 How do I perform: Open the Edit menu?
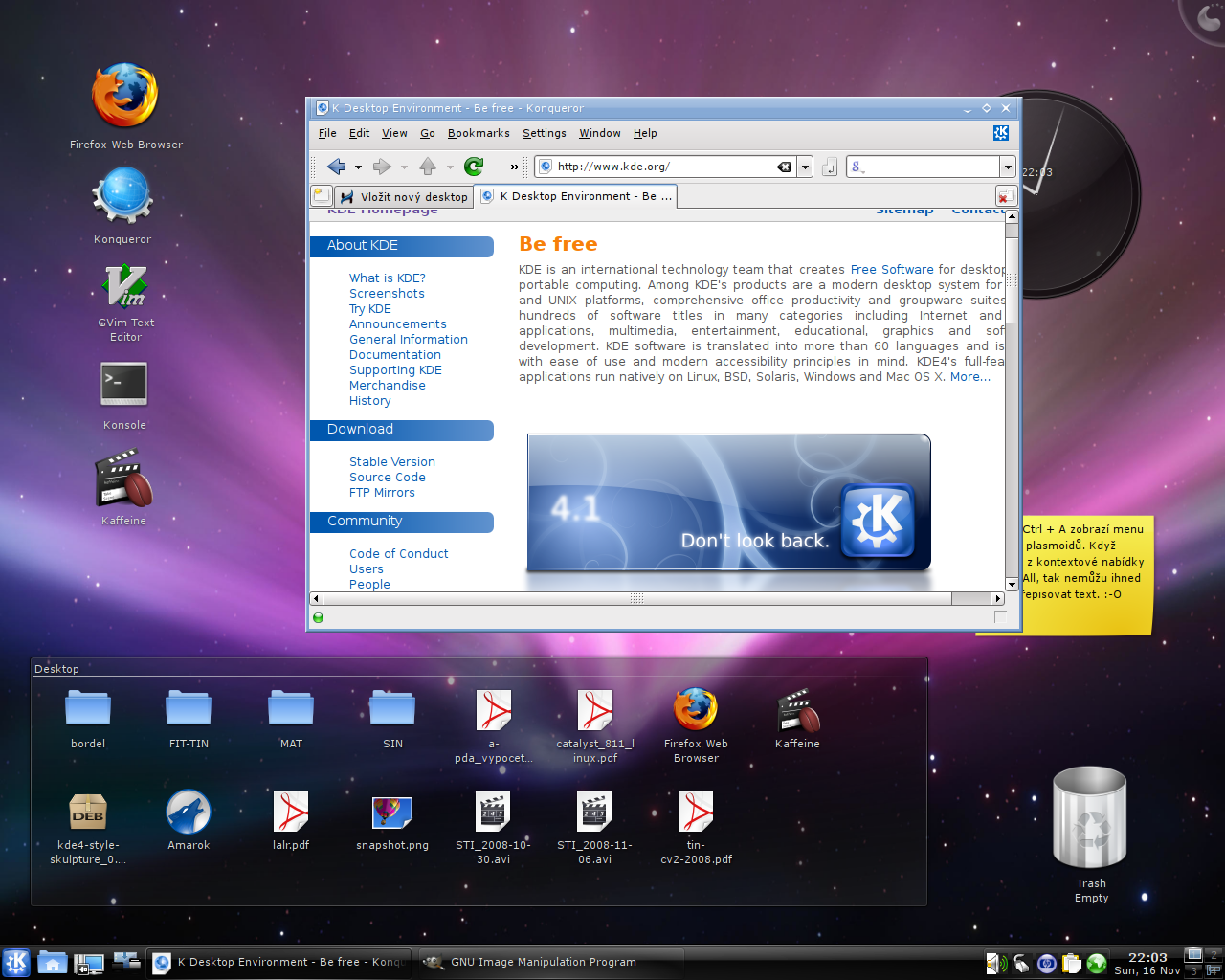coord(359,133)
